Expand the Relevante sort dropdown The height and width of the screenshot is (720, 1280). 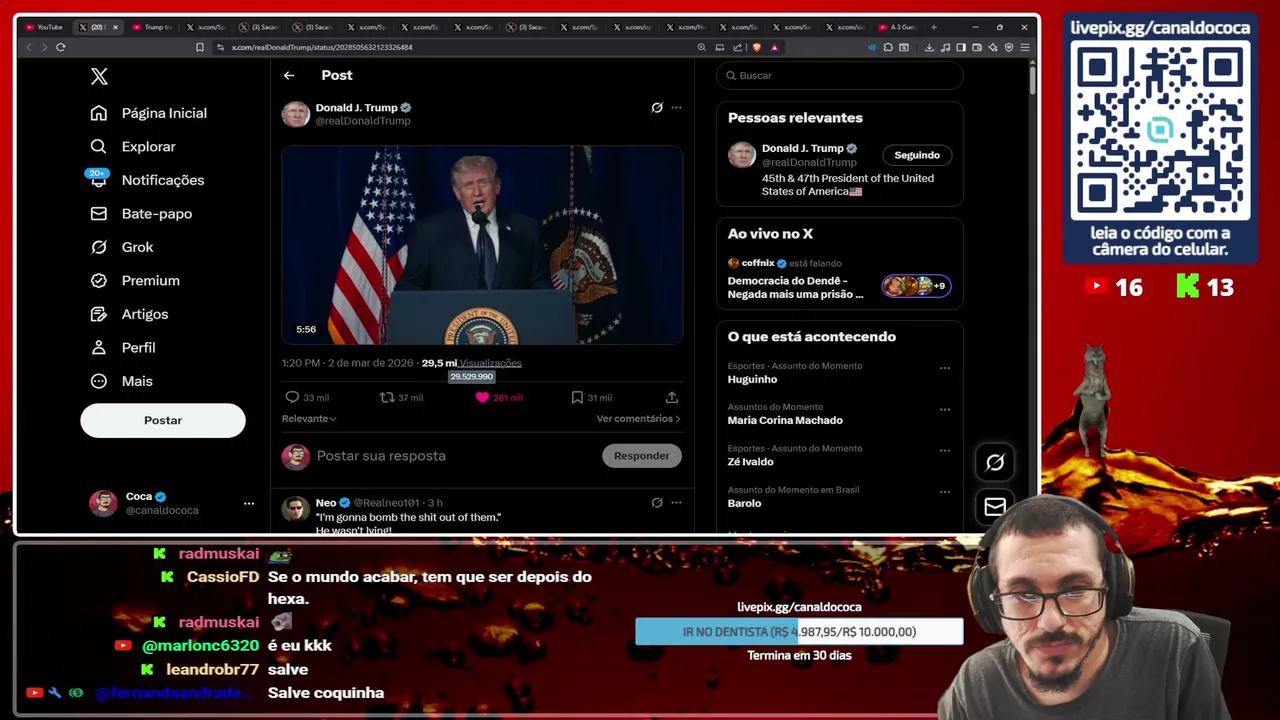pyautogui.click(x=309, y=419)
